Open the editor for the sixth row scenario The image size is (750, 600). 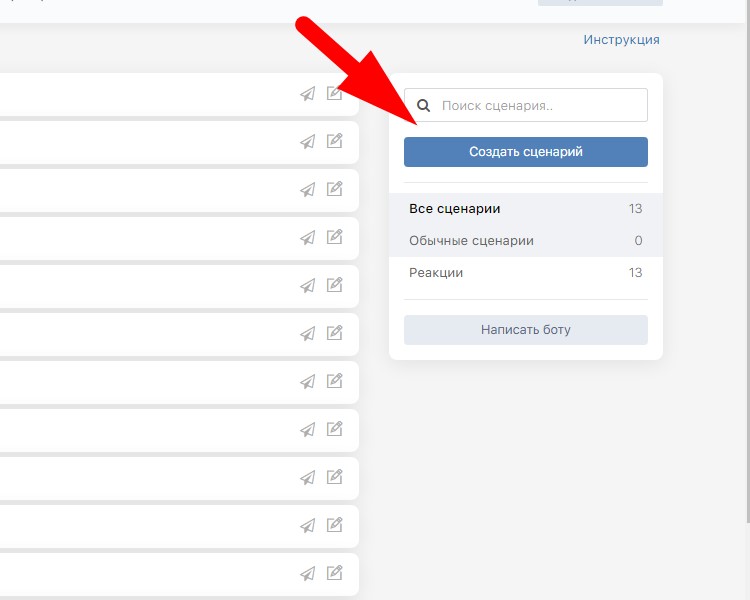(335, 334)
